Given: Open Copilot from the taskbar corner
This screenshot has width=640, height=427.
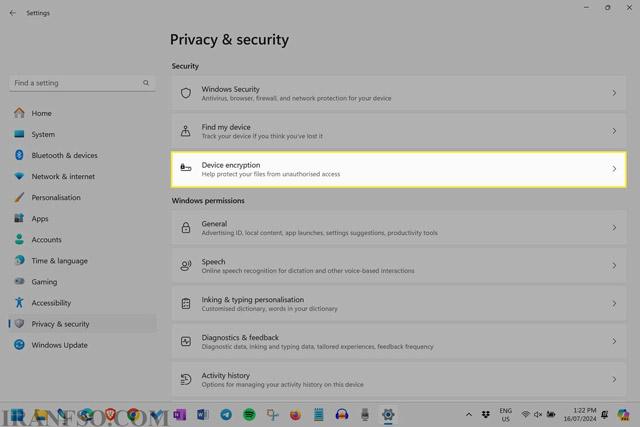Looking at the screenshot, I should pos(623,415).
